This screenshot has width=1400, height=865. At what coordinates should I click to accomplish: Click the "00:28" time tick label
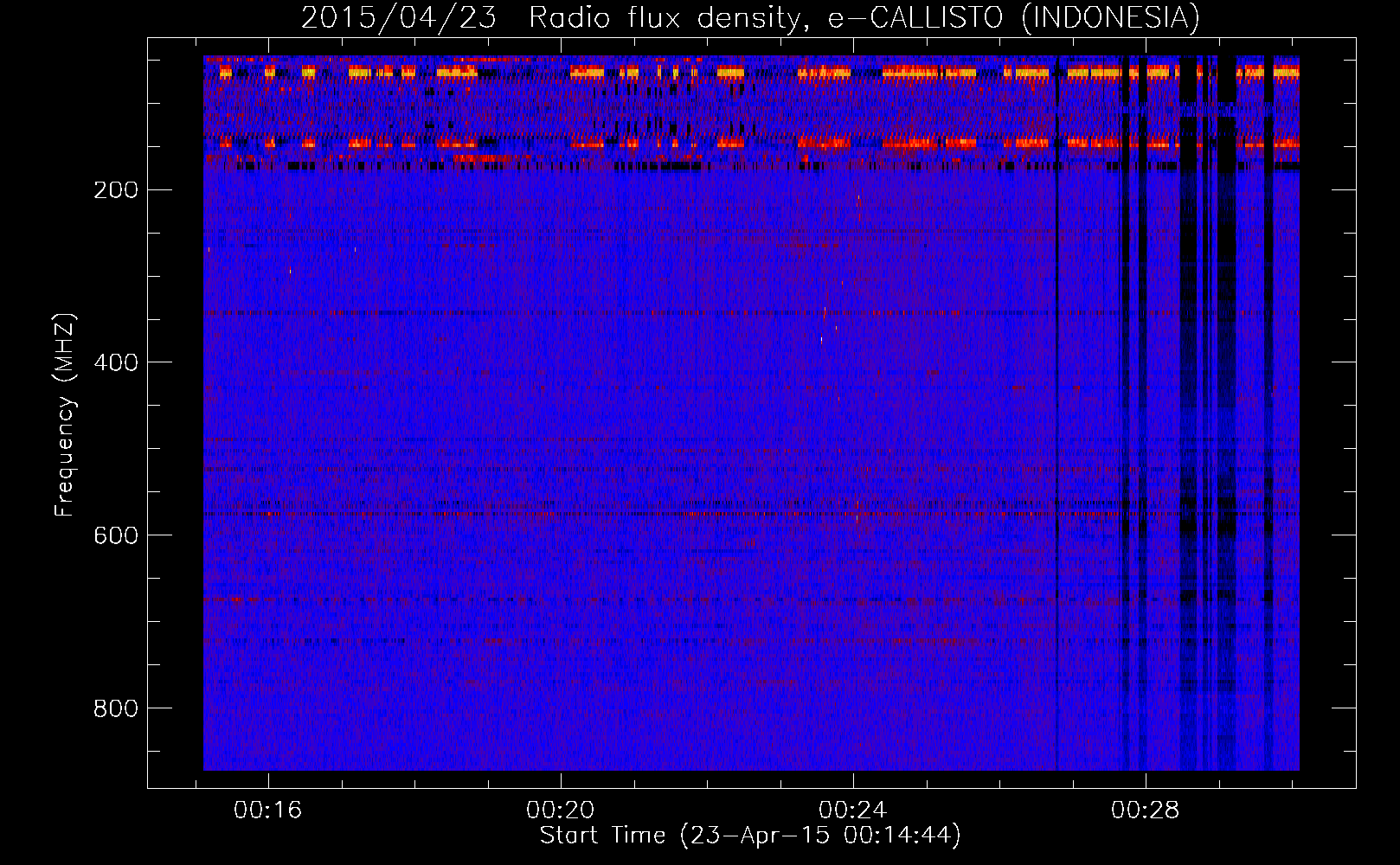click(1146, 810)
